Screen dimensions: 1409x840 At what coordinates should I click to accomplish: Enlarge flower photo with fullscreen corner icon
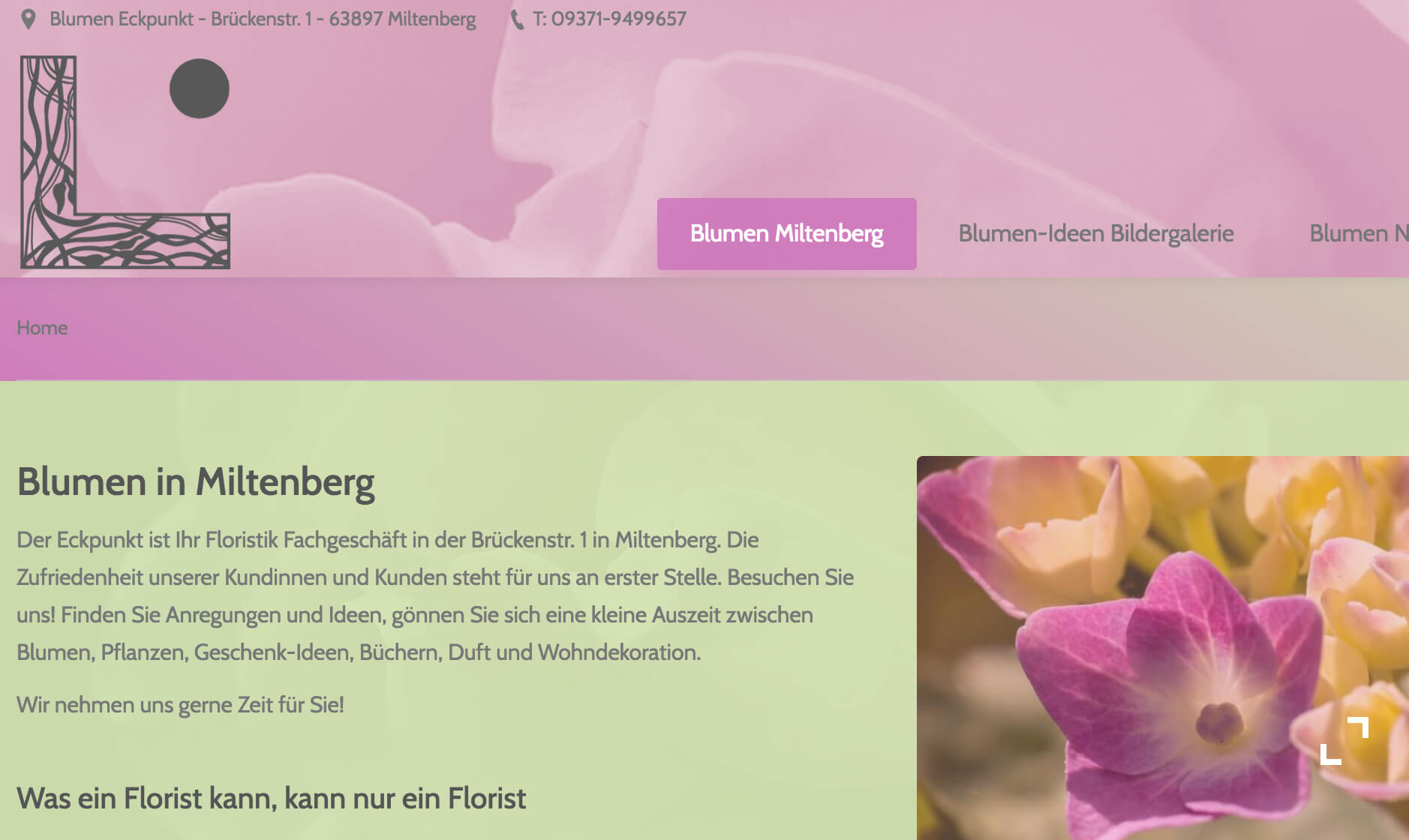1344,741
